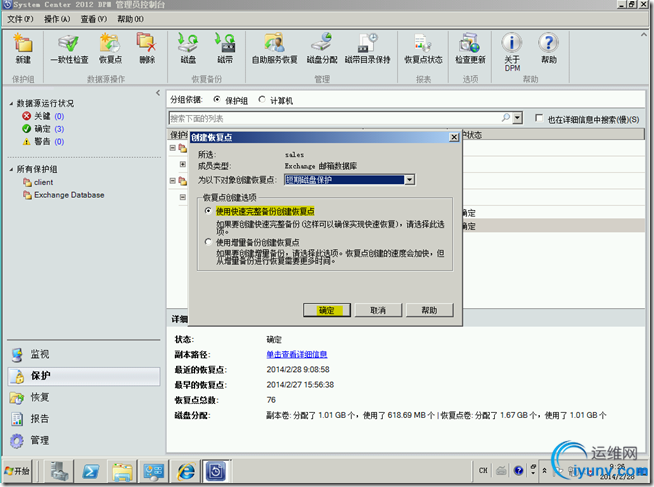Select the Exchange Database protection group
Image resolution: width=654 pixels, height=487 pixels.
pos(64,195)
